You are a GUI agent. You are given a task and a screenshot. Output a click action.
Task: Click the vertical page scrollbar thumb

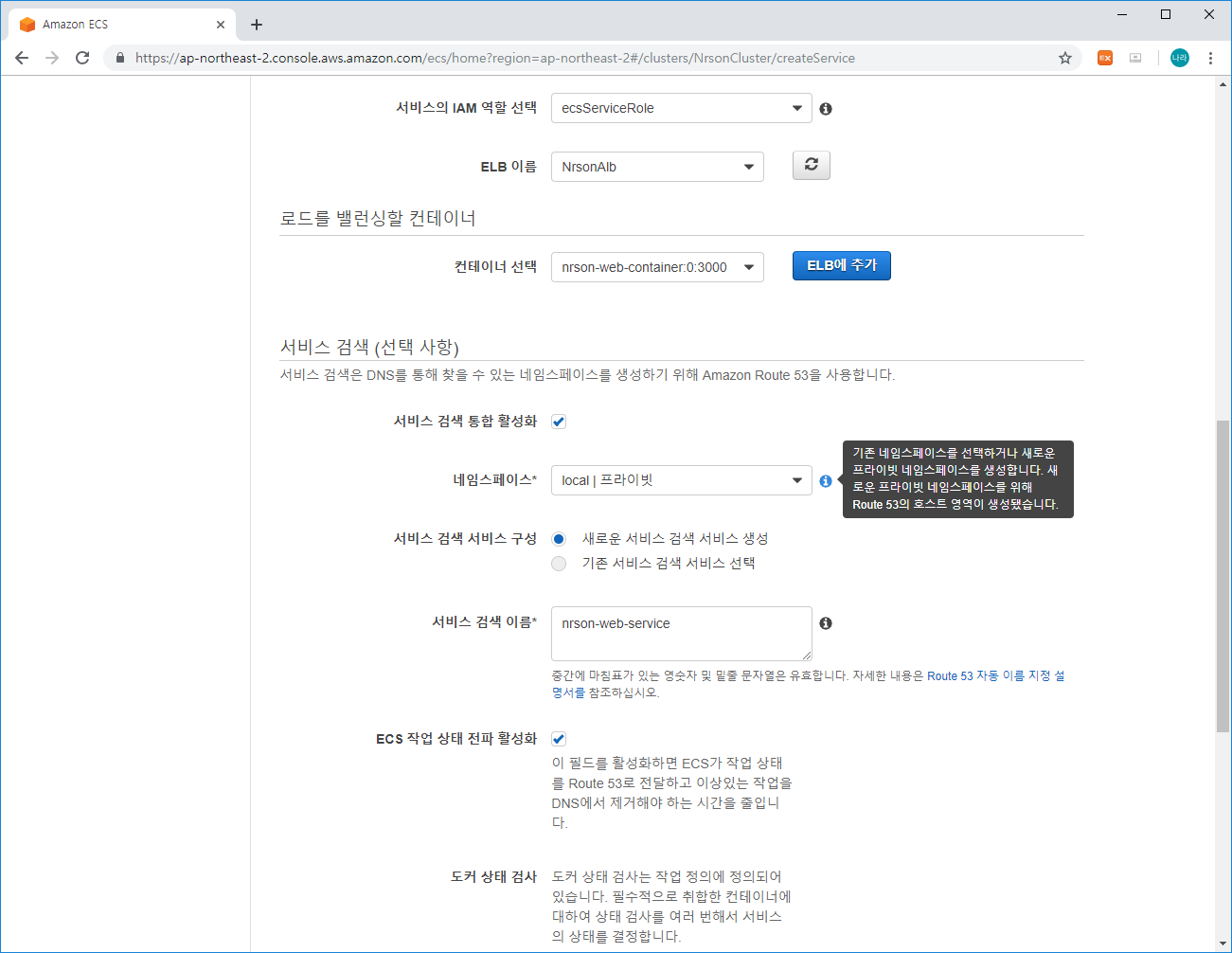[x=1223, y=576]
